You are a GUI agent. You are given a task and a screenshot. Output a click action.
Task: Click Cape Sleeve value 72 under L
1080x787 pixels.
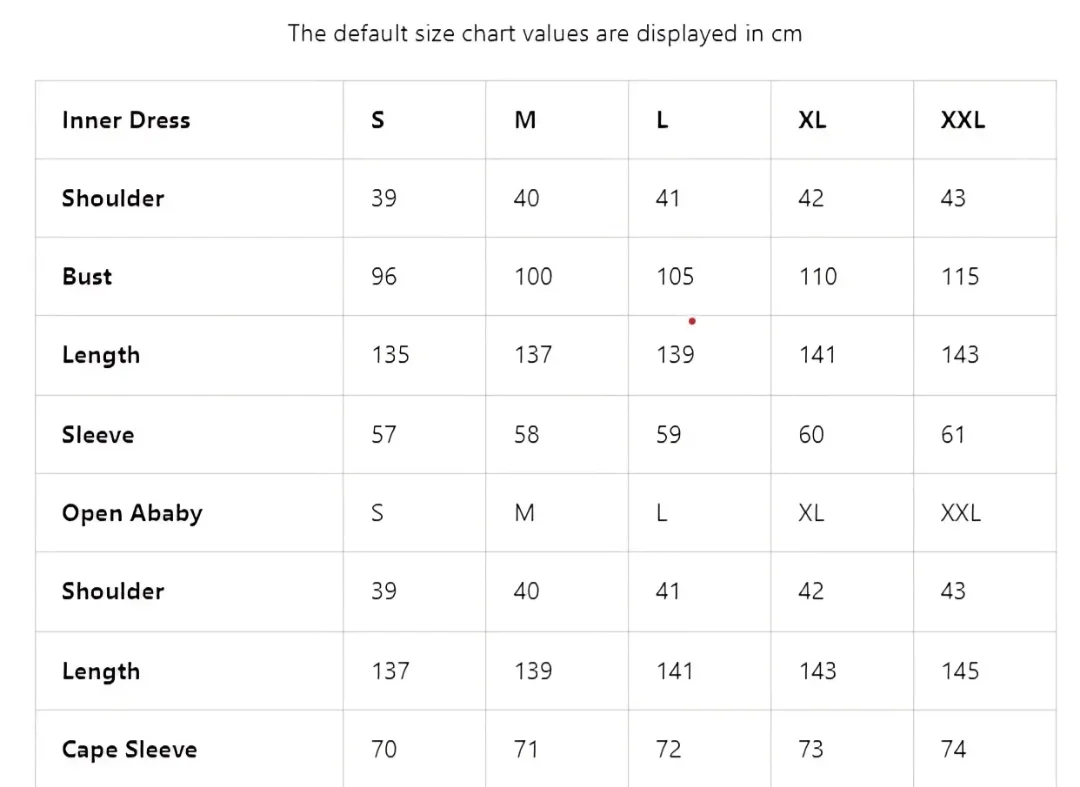pyautogui.click(x=668, y=748)
